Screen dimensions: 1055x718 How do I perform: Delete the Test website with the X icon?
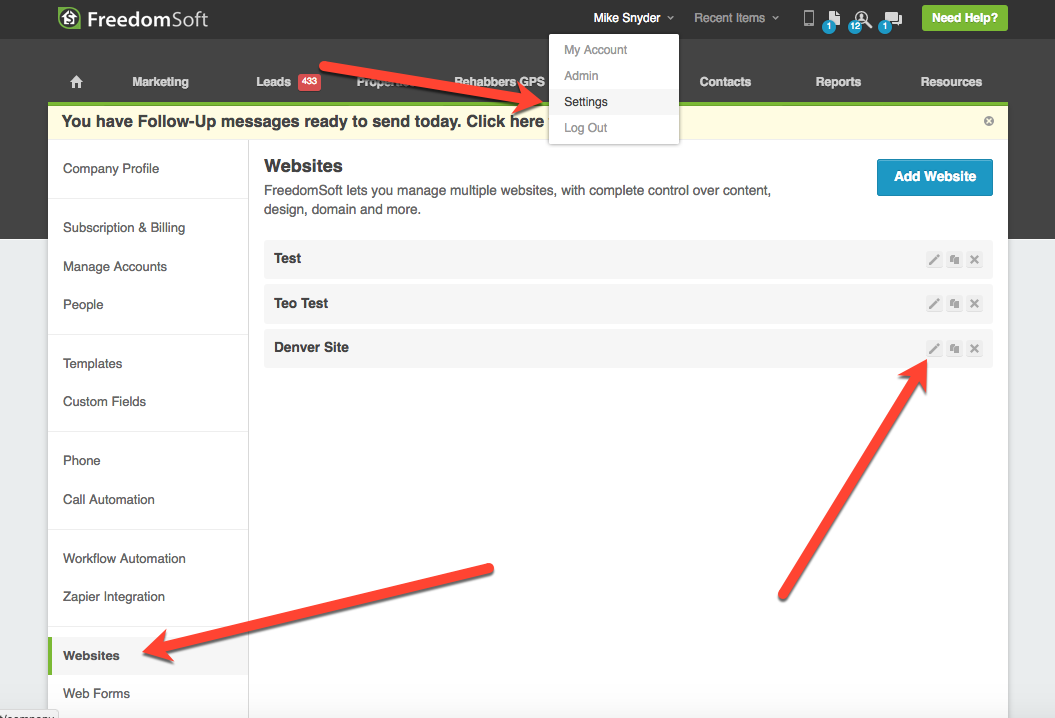click(975, 259)
